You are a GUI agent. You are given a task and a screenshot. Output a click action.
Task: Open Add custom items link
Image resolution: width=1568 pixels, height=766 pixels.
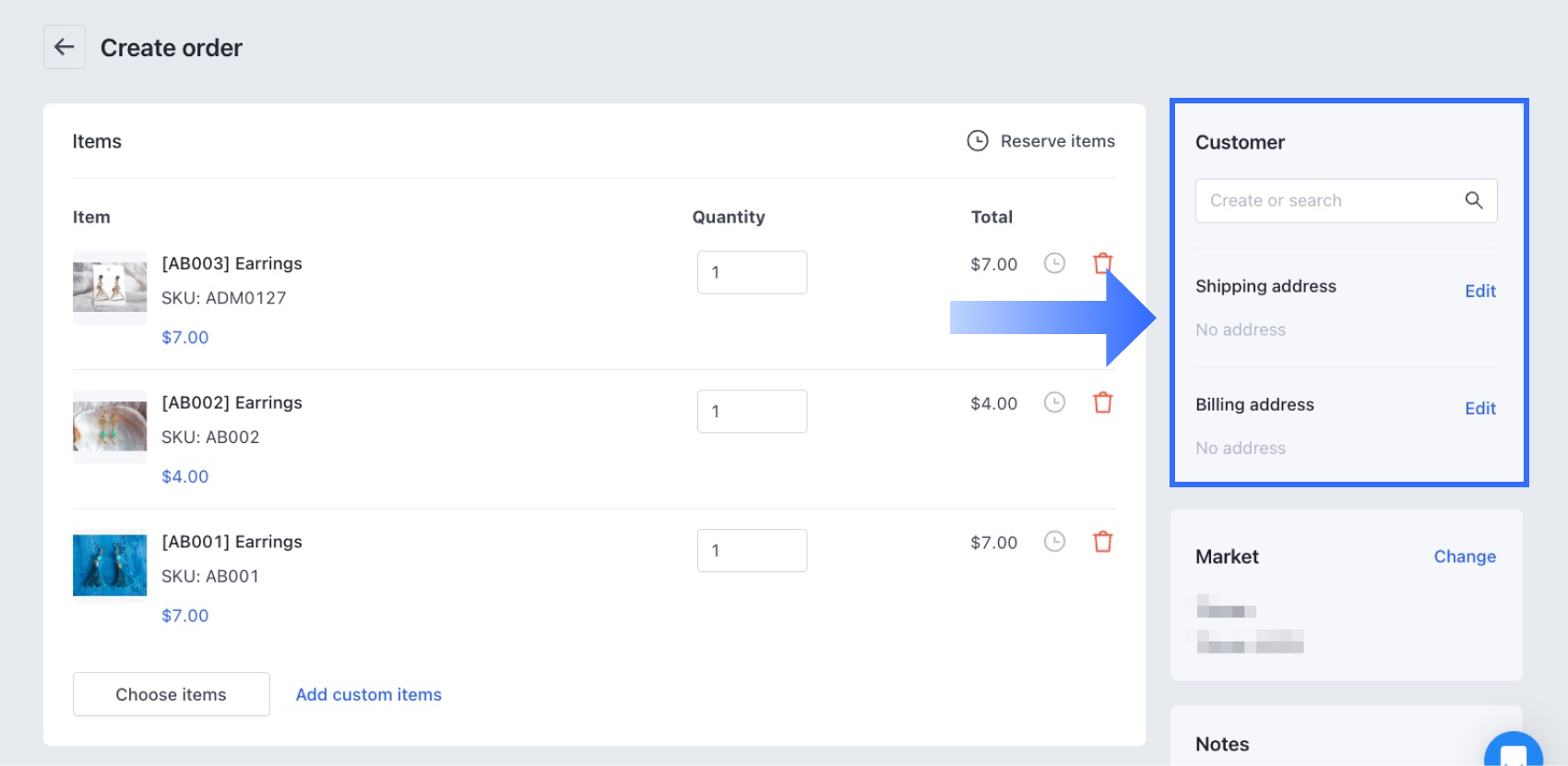pos(368,694)
